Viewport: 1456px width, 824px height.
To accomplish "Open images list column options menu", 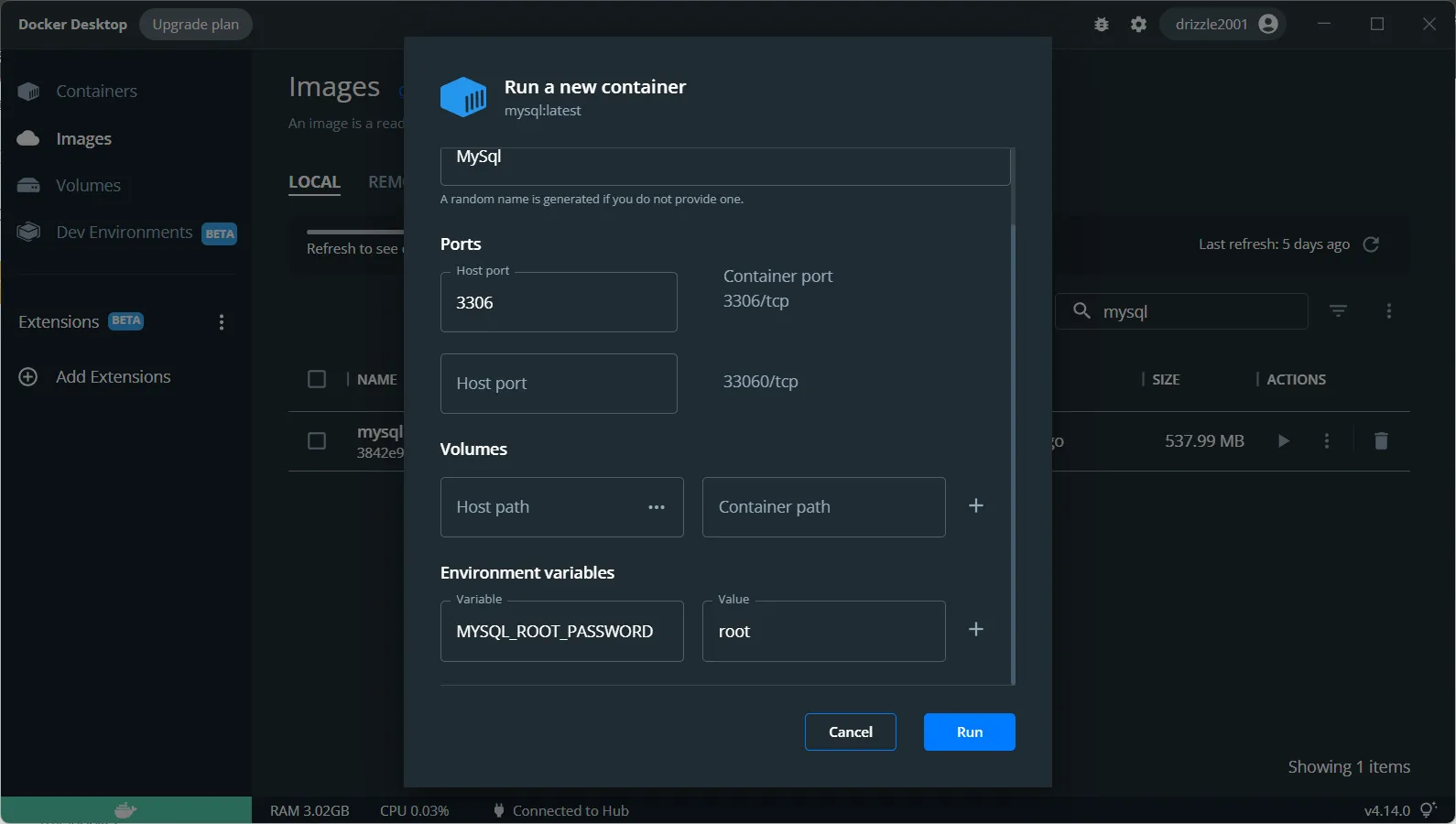I will (1388, 311).
